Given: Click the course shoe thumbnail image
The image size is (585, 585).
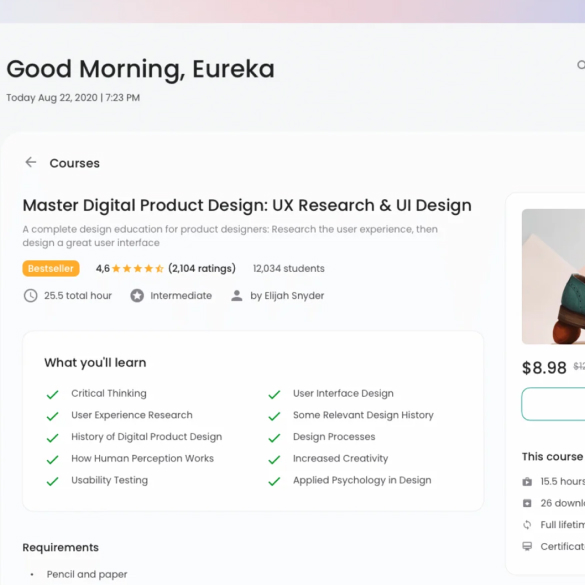Looking at the screenshot, I should coord(553,276).
